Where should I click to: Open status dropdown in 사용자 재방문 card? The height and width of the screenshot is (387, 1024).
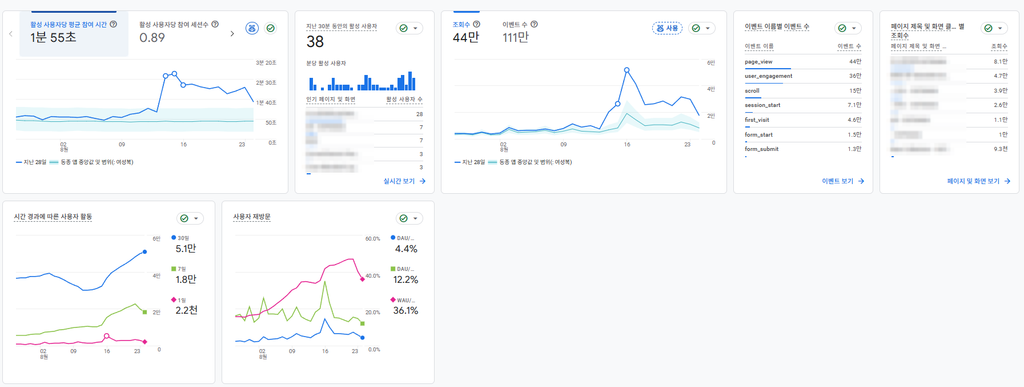pyautogui.click(x=409, y=218)
